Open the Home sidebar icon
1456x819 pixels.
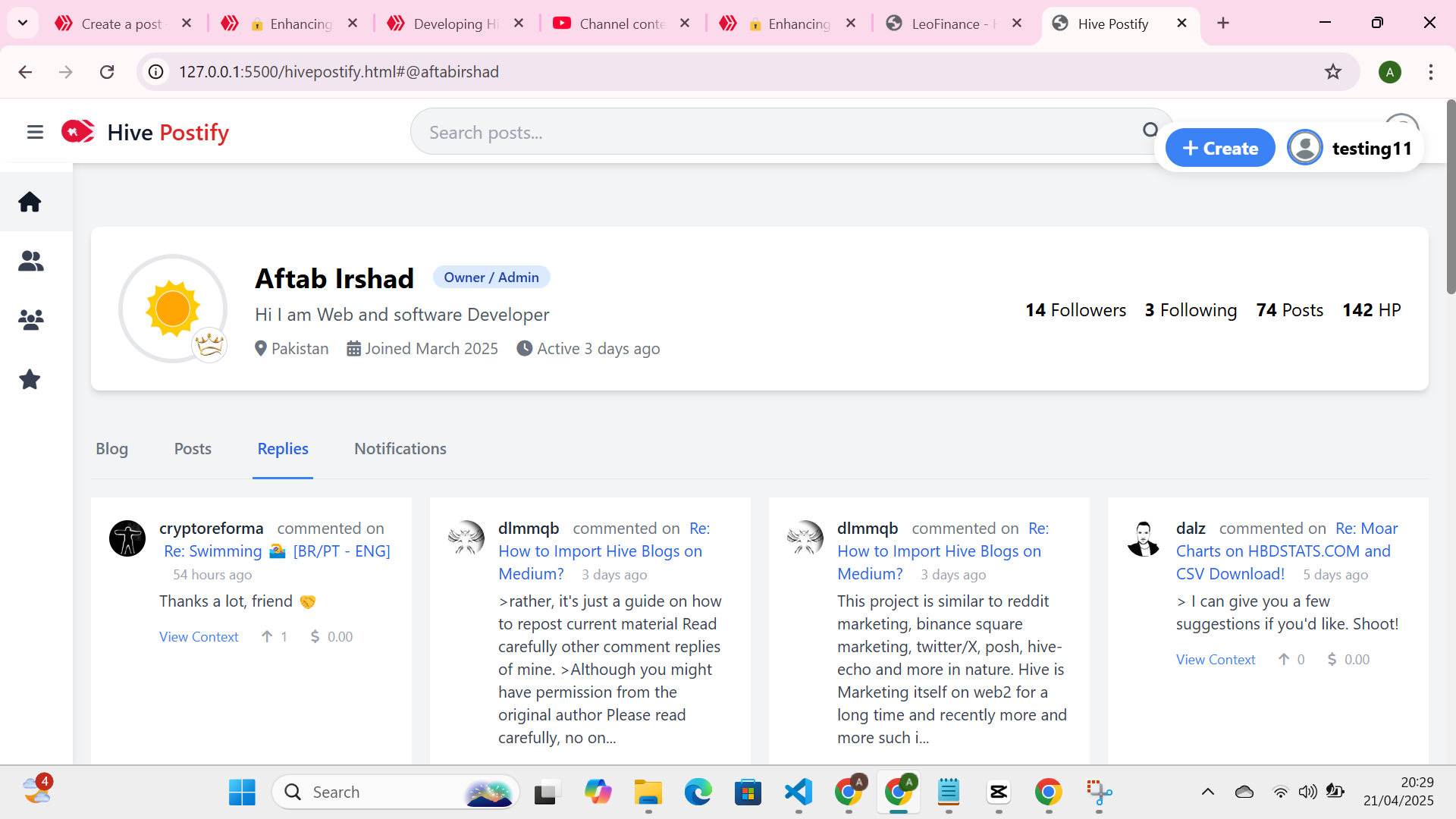tap(30, 202)
